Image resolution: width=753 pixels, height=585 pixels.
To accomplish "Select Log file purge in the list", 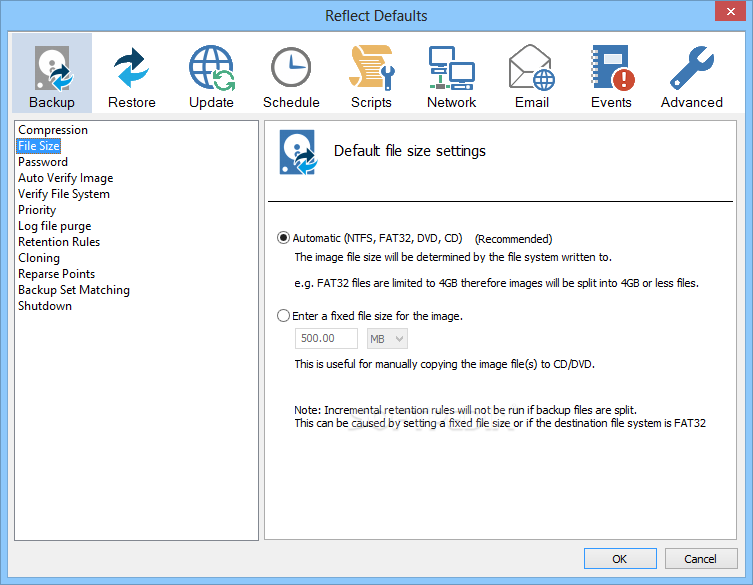I will pos(55,226).
